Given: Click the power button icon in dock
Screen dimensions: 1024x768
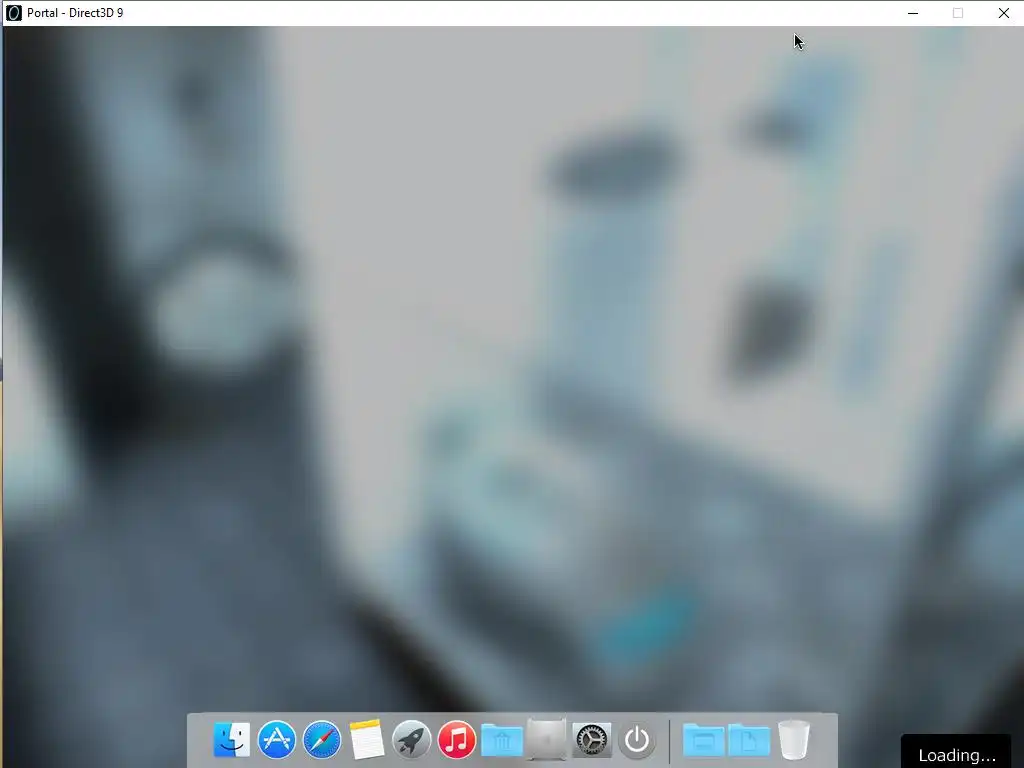Looking at the screenshot, I should (x=637, y=740).
